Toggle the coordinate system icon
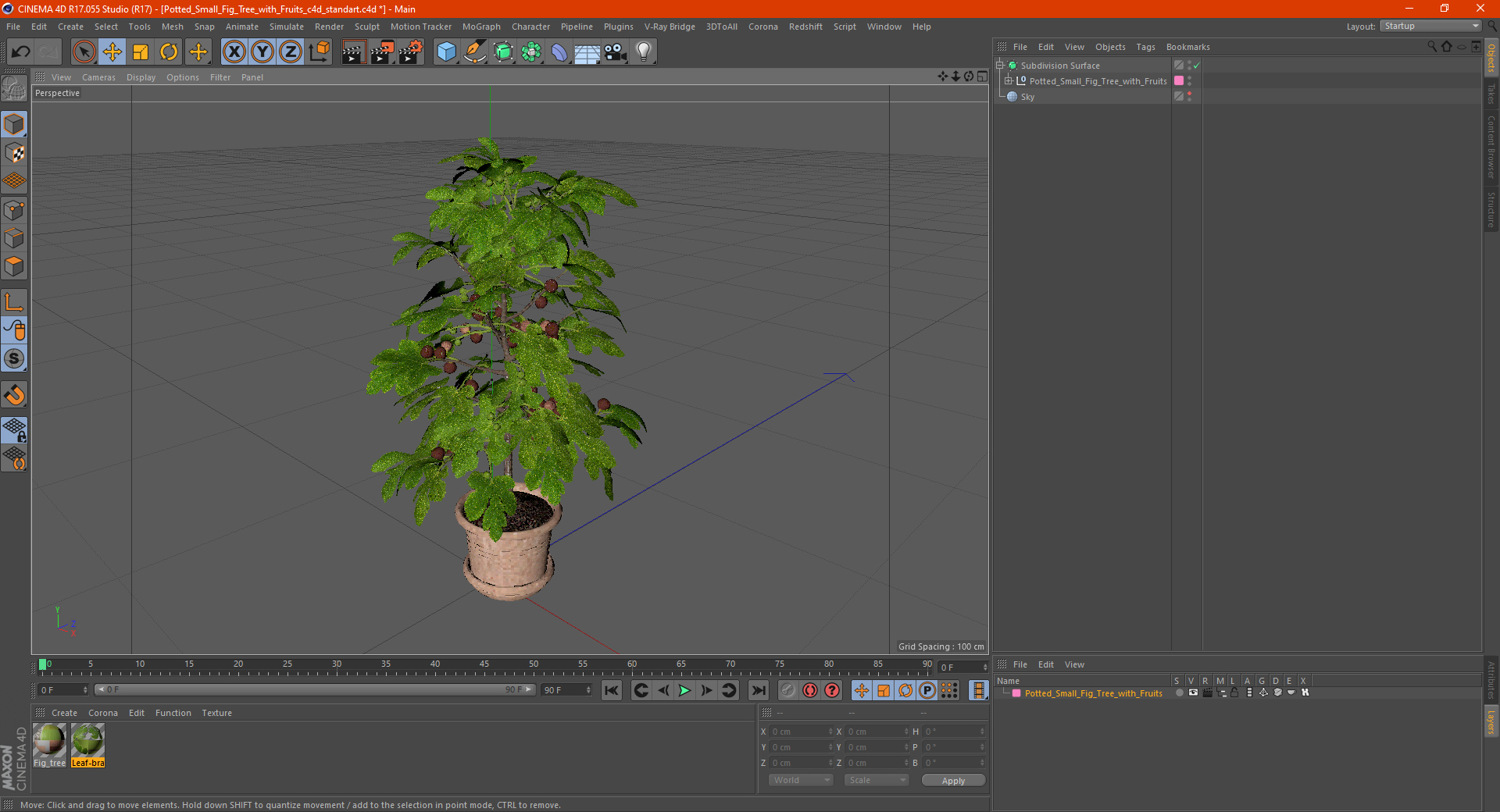This screenshot has height=812, width=1500. [x=319, y=52]
